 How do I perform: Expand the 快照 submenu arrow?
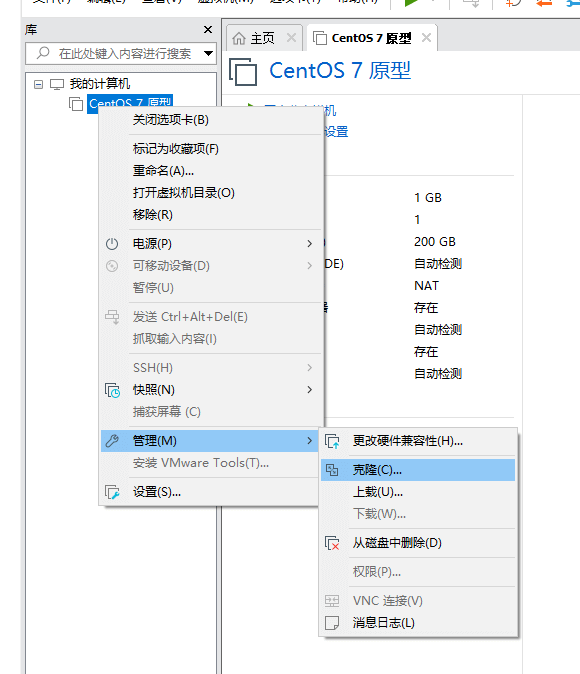(310, 390)
